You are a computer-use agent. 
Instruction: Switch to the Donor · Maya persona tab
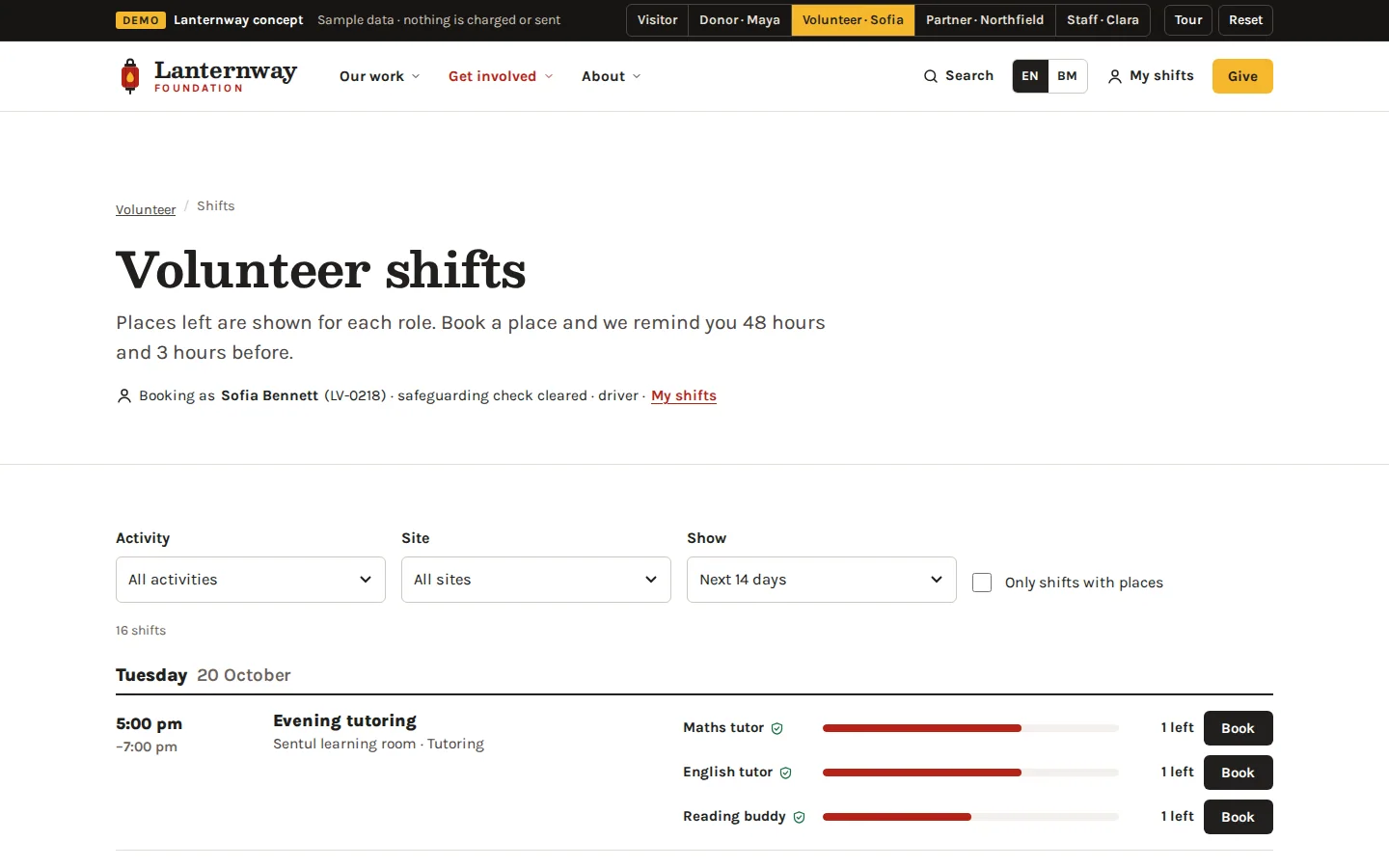click(x=740, y=20)
